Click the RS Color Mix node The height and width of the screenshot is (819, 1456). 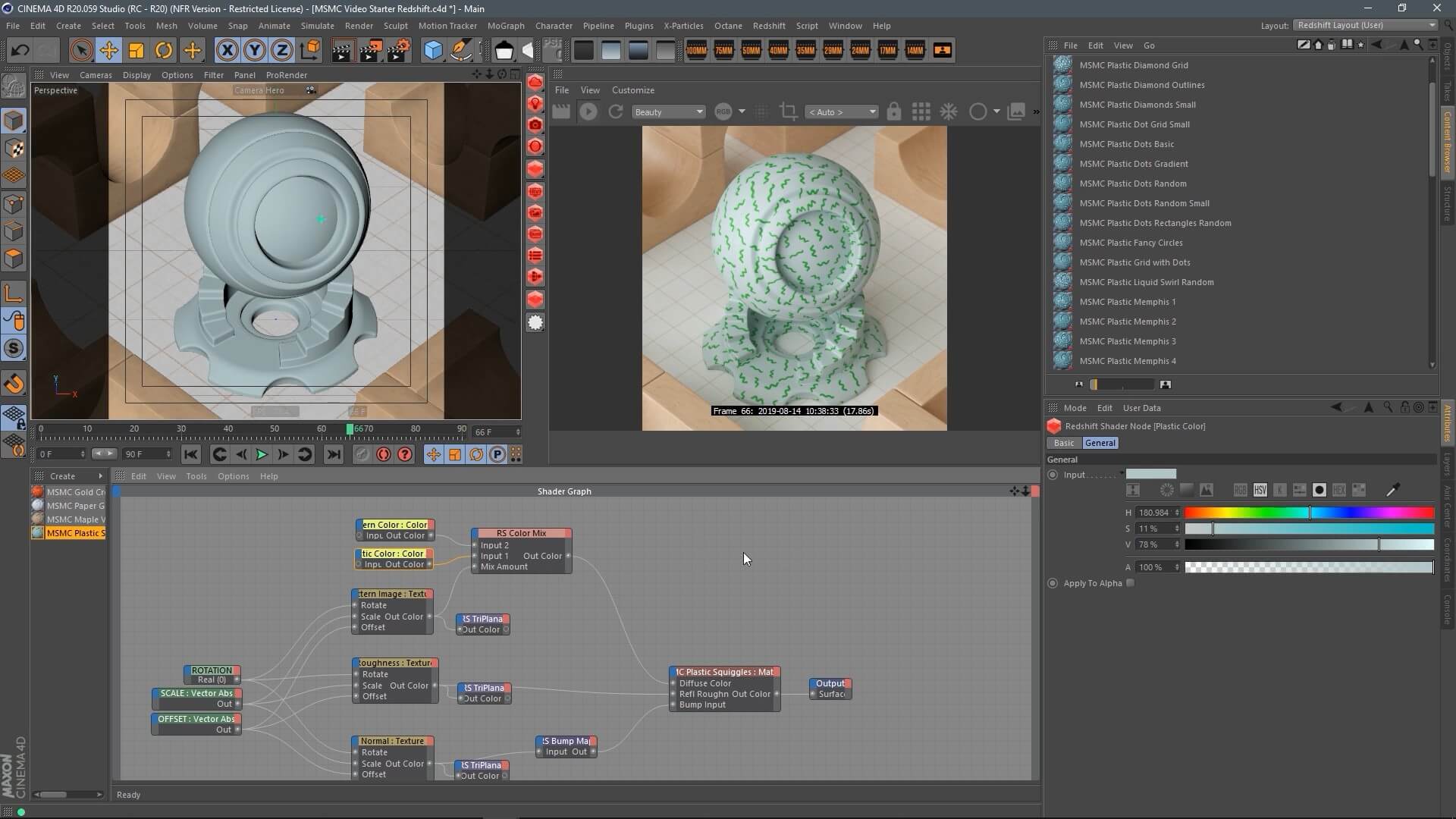pyautogui.click(x=521, y=533)
